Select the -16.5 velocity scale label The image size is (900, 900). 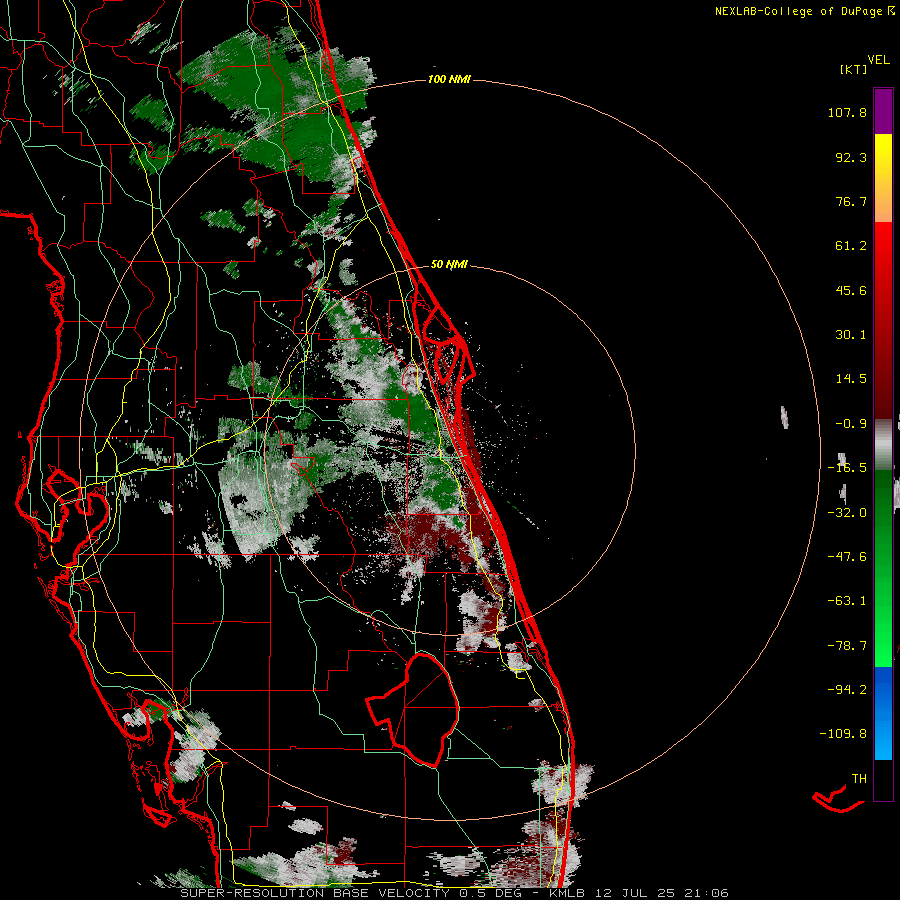click(847, 468)
